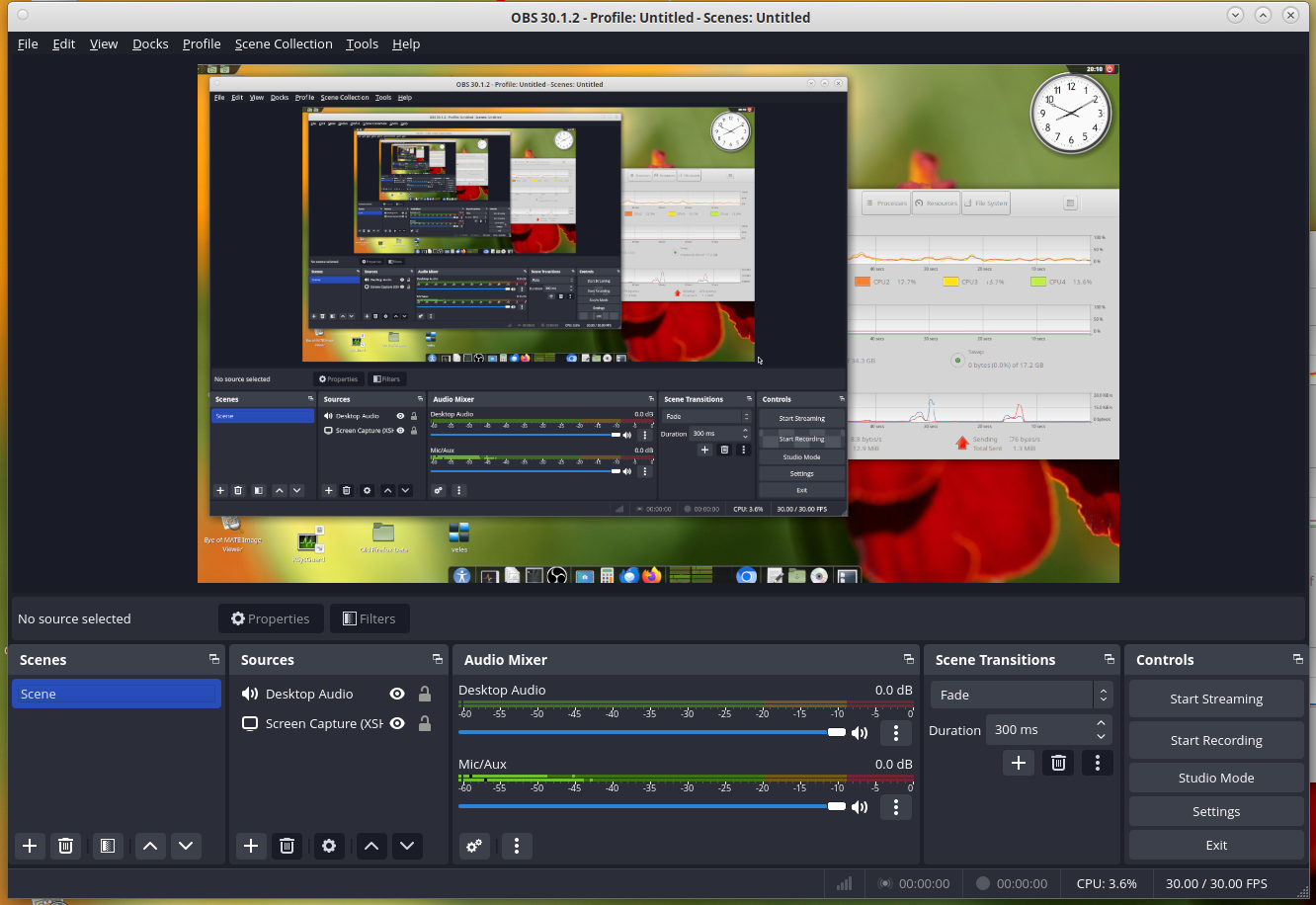Open the Tools menu

[x=363, y=43]
